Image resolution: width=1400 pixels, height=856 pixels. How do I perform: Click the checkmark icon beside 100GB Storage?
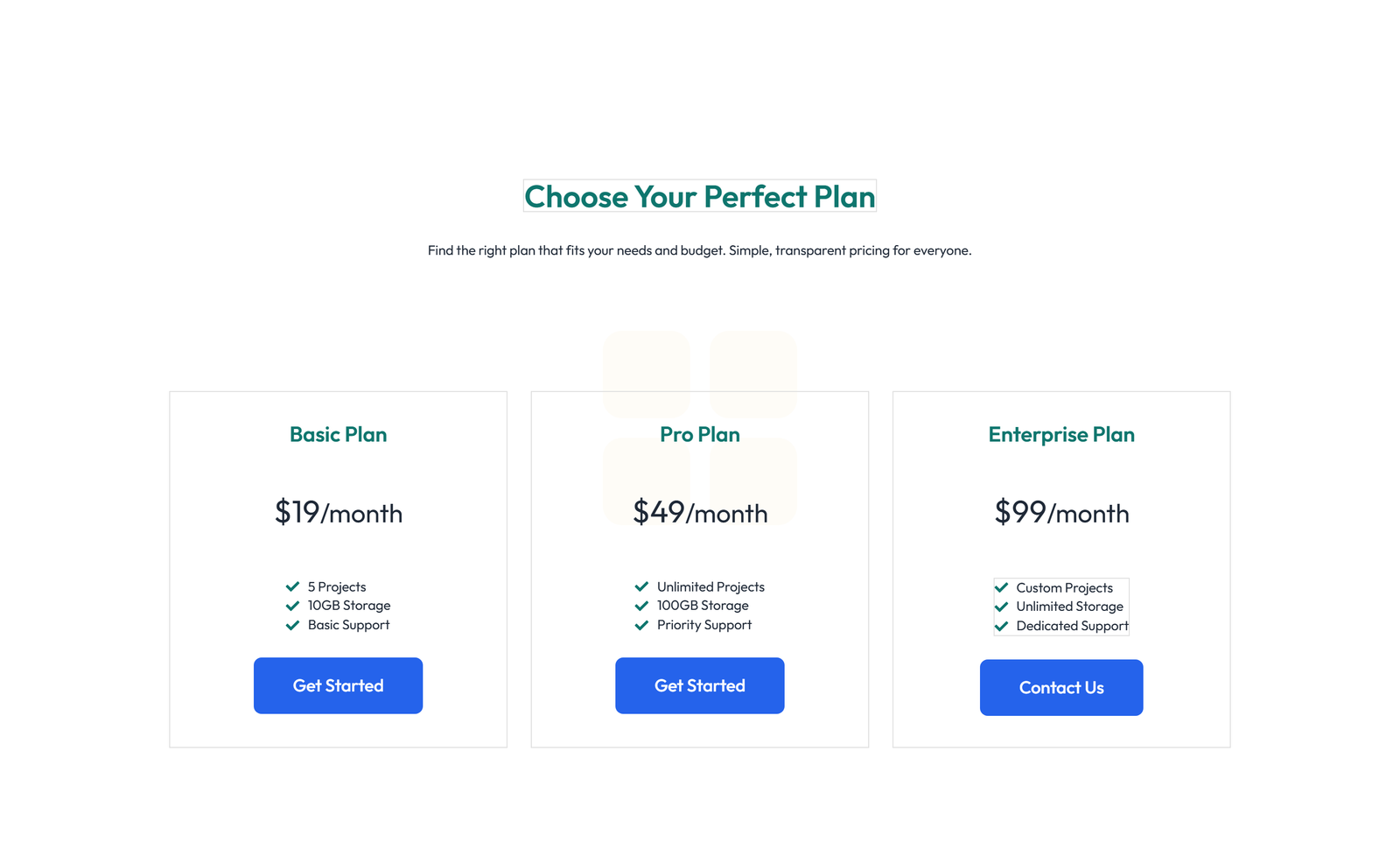tap(642, 606)
